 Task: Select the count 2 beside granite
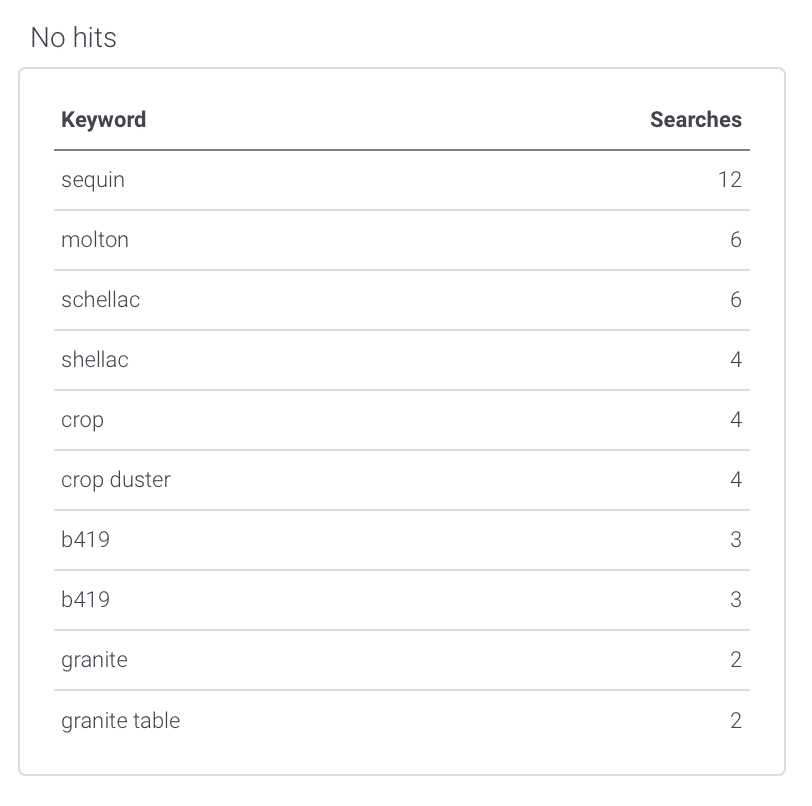point(736,660)
